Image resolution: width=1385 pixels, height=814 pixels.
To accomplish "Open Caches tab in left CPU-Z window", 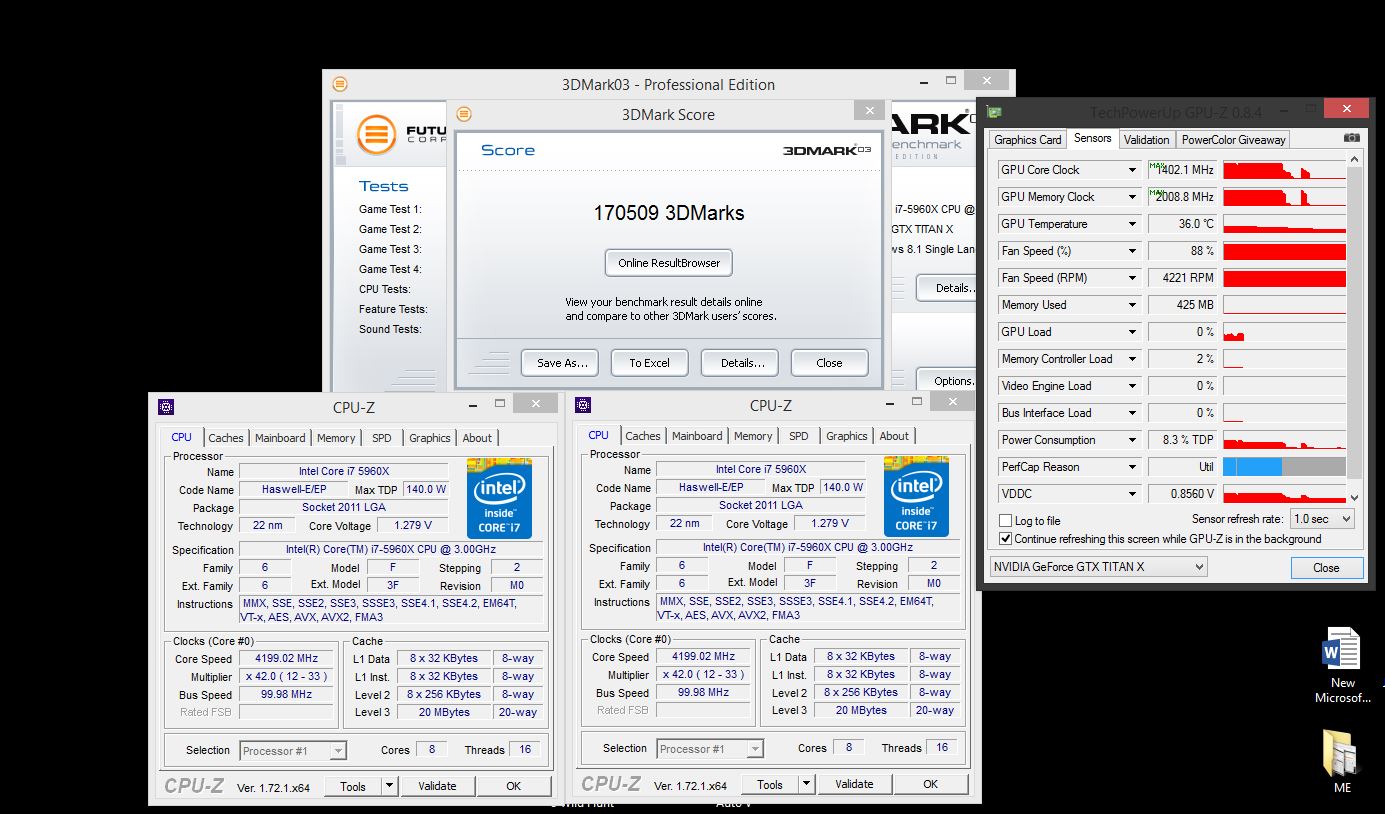I will point(225,438).
